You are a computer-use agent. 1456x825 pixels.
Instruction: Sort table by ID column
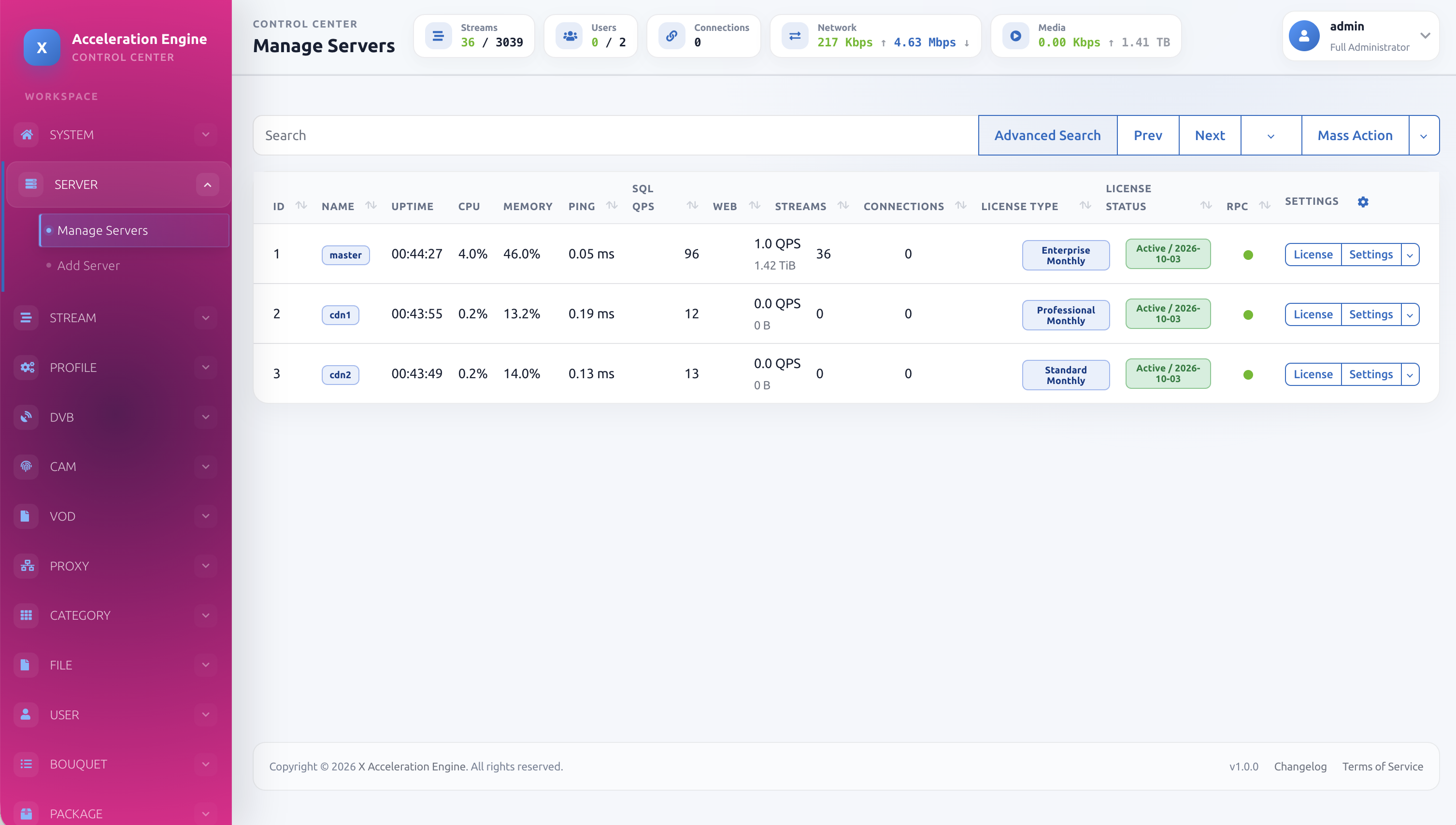click(x=301, y=206)
